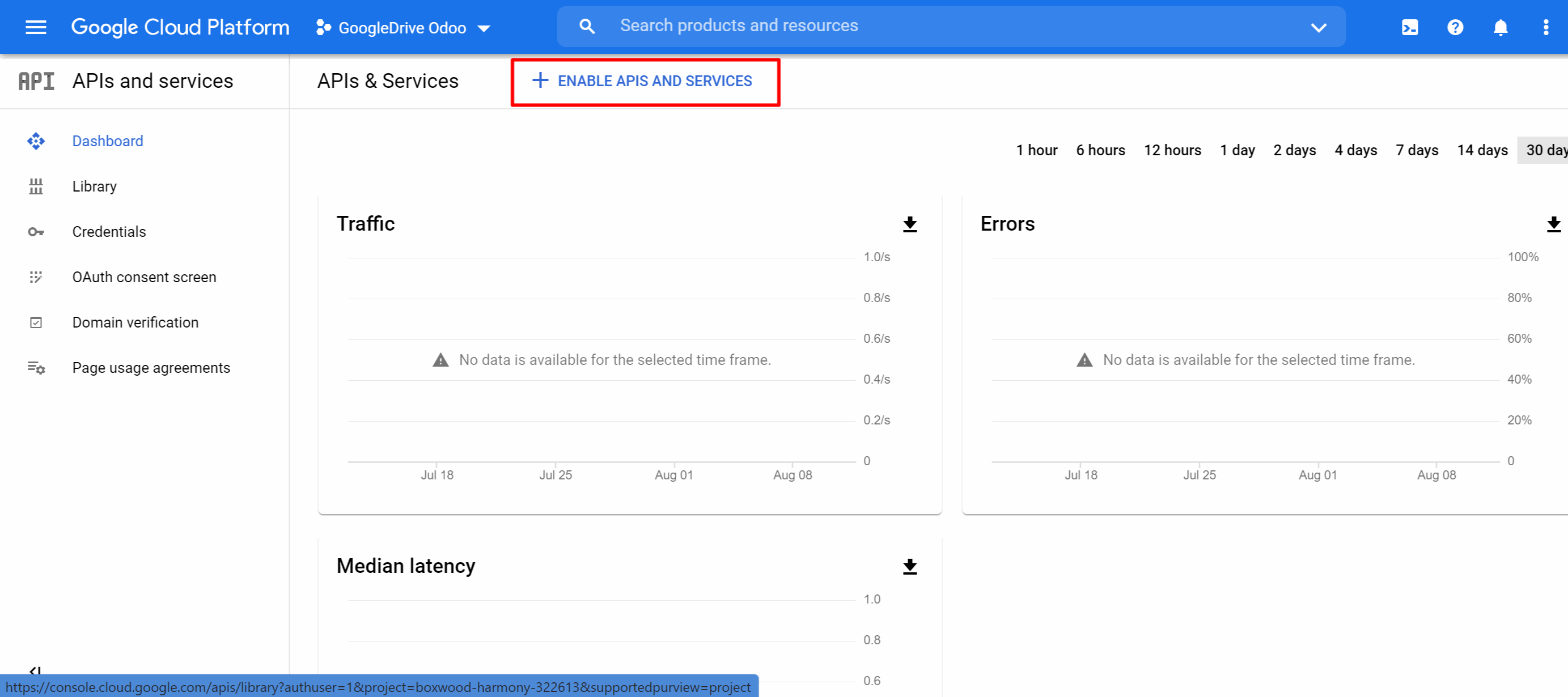1568x697 pixels.
Task: Select Dashboard in the sidebar
Action: (x=108, y=141)
